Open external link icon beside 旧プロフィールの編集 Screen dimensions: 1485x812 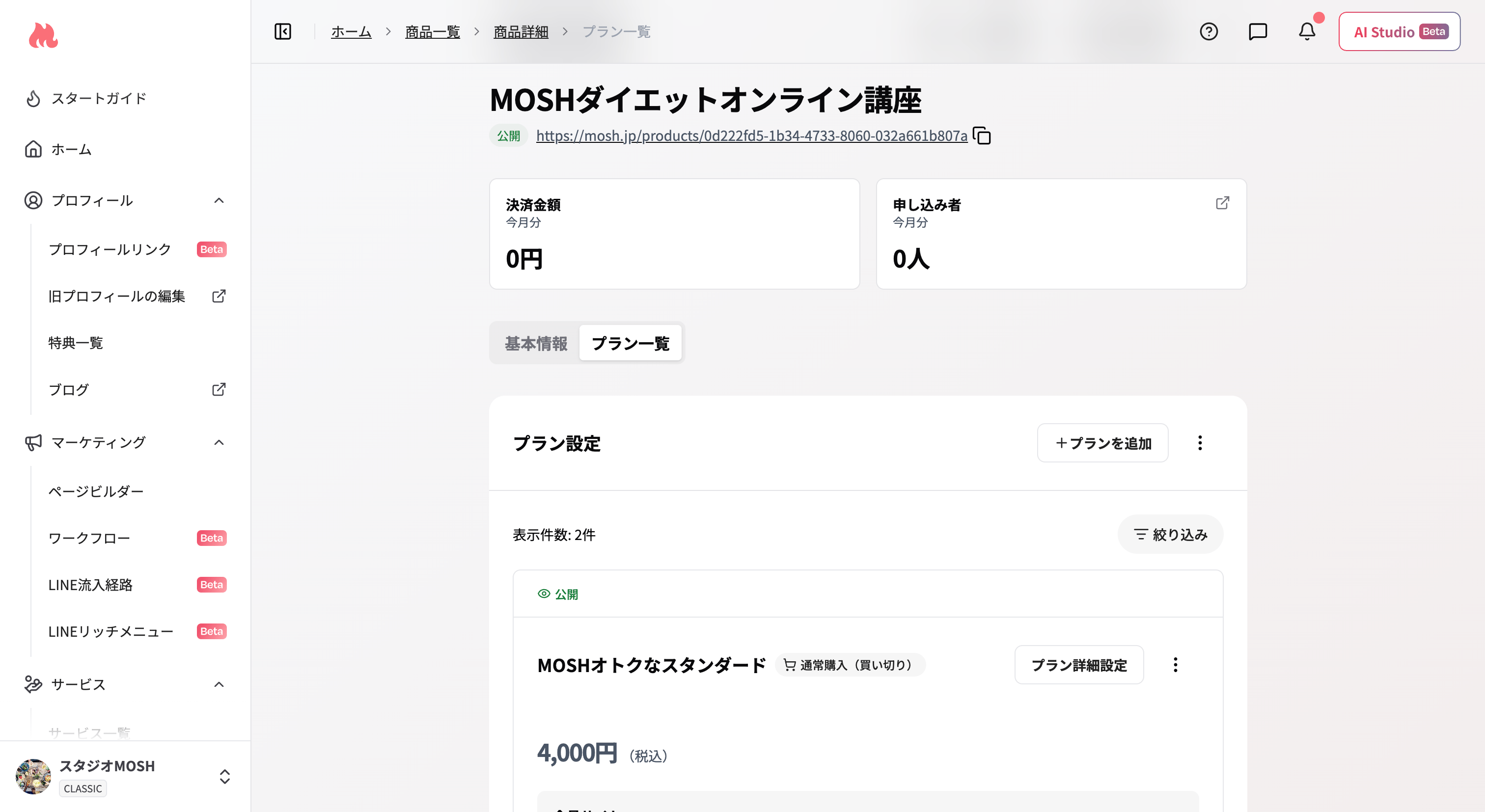point(219,296)
